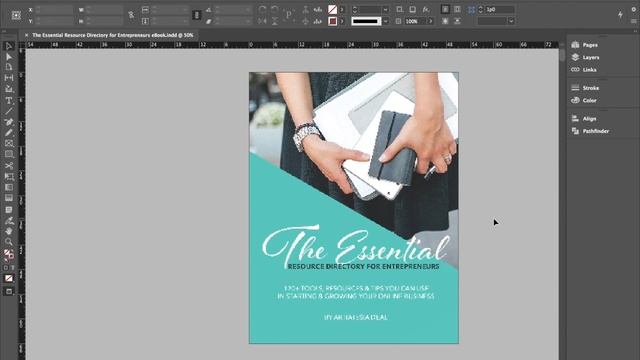Pick the Eyedropper tool
The width and height of the screenshot is (640, 360).
[9, 220]
